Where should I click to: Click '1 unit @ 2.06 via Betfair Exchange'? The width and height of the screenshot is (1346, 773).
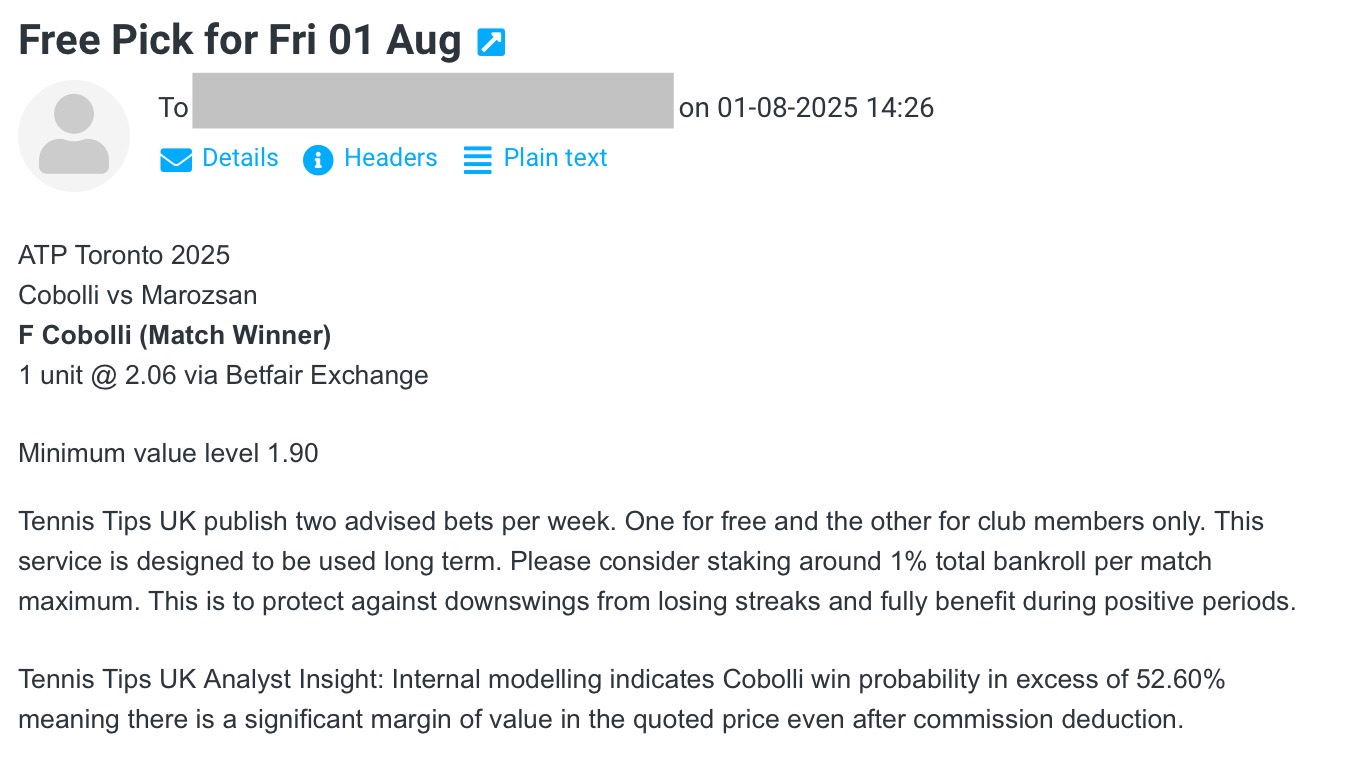click(x=223, y=375)
